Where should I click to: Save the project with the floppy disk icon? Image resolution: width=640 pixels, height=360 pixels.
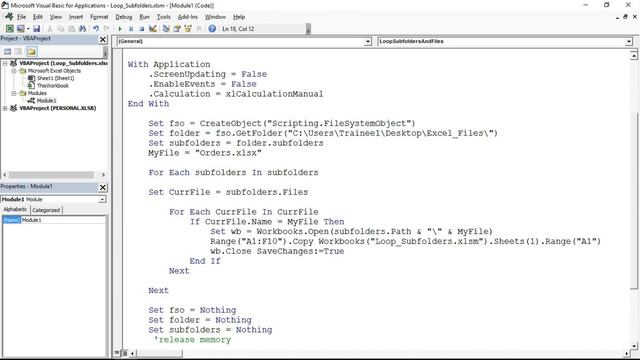click(36, 29)
